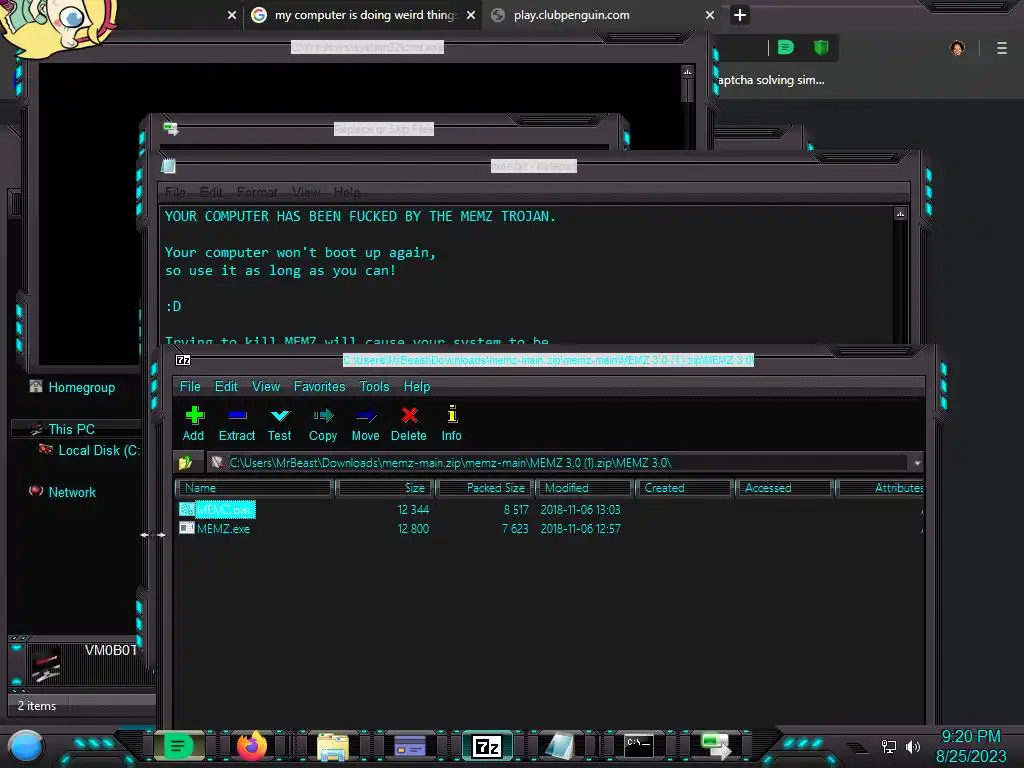The image size is (1024, 768).
Task: Click the MEMZ TROJAN text line in Notepad
Action: [x=360, y=216]
